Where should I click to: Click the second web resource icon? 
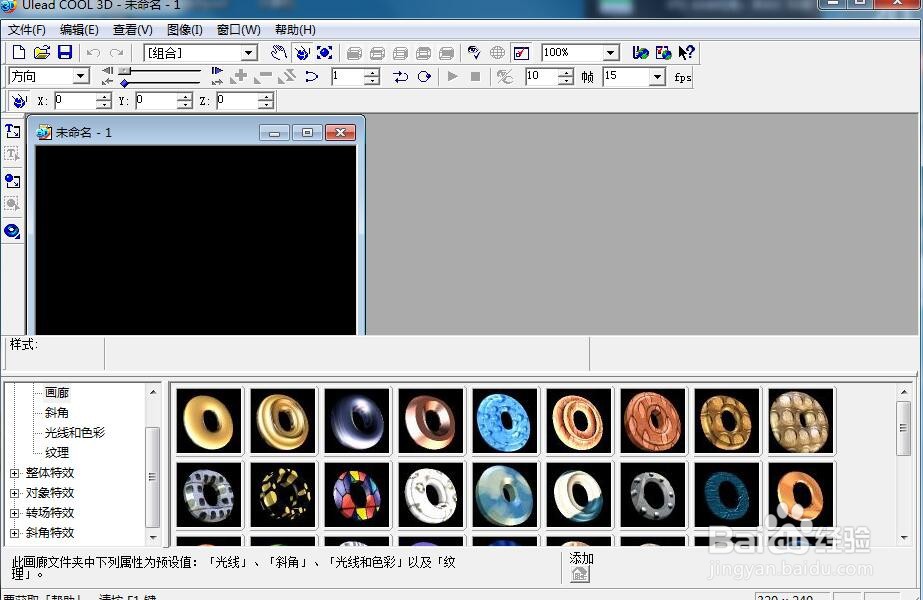663,52
